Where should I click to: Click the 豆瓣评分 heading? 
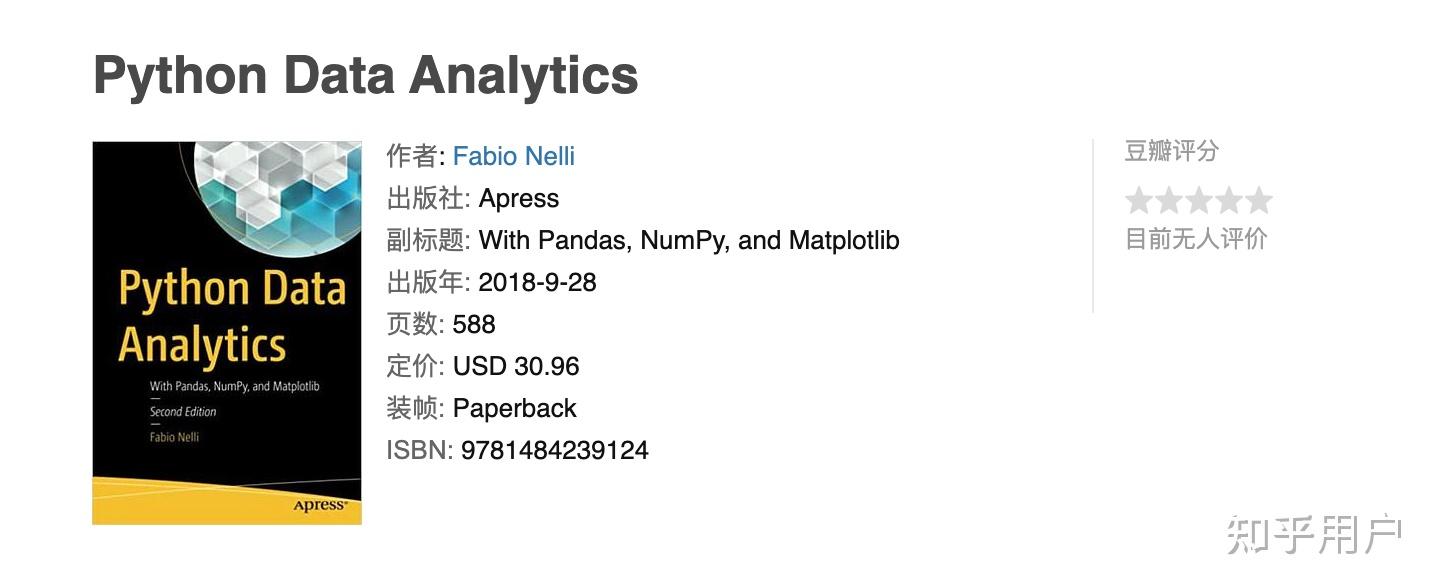(1169, 151)
